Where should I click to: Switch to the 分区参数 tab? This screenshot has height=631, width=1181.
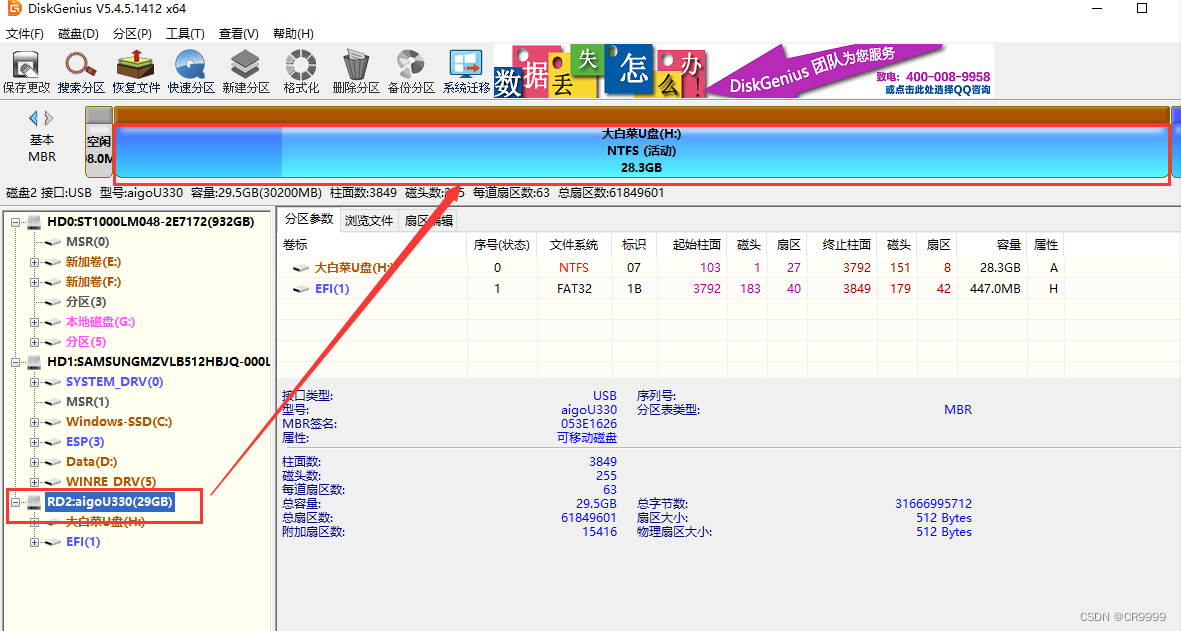[309, 219]
